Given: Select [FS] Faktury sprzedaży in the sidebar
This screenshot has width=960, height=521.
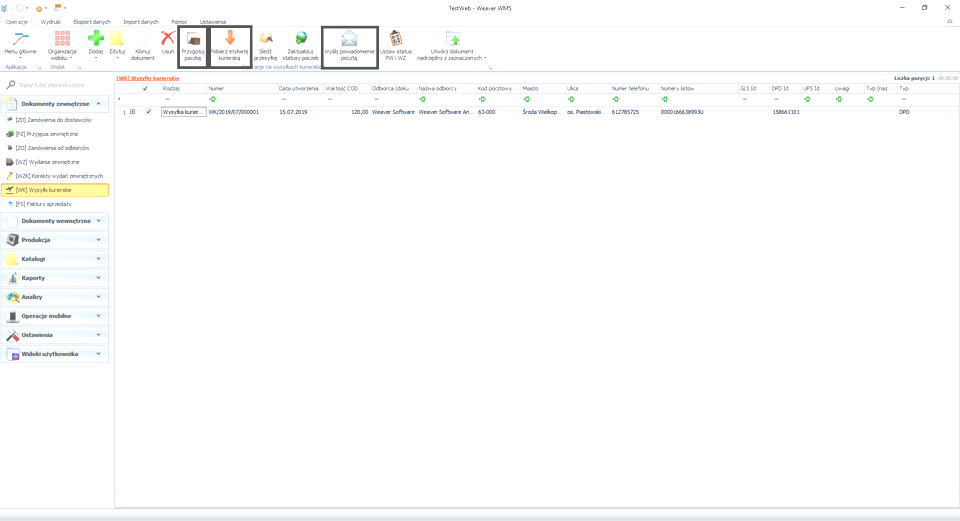Looking at the screenshot, I should click(x=43, y=203).
